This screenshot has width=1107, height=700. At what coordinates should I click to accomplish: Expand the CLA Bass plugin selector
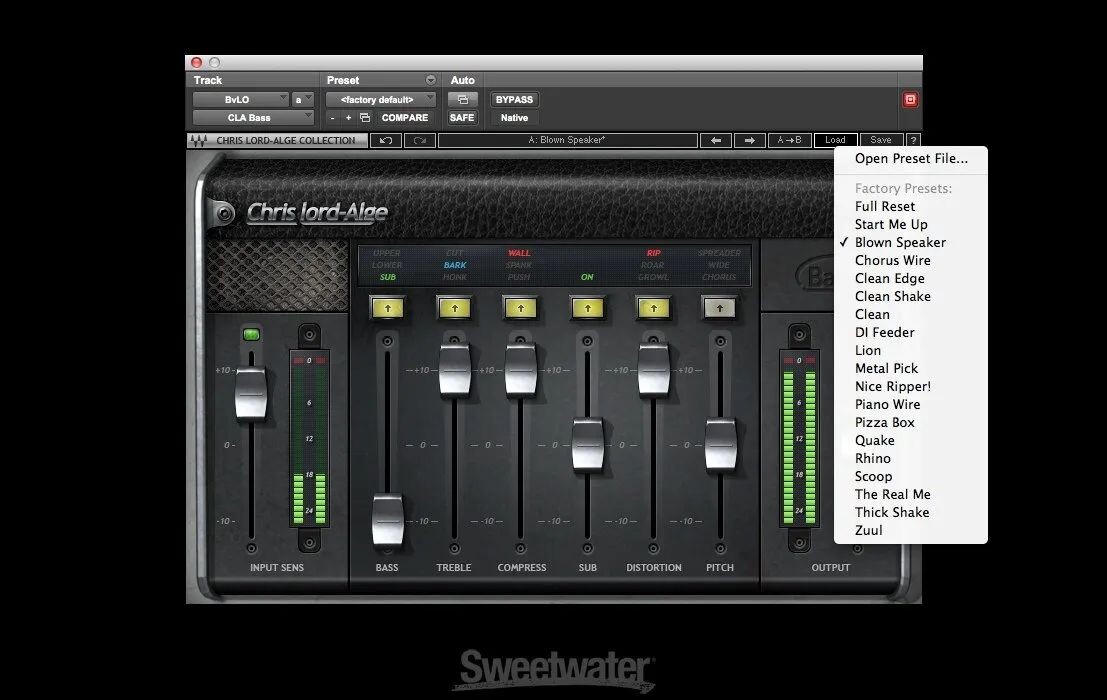click(253, 118)
